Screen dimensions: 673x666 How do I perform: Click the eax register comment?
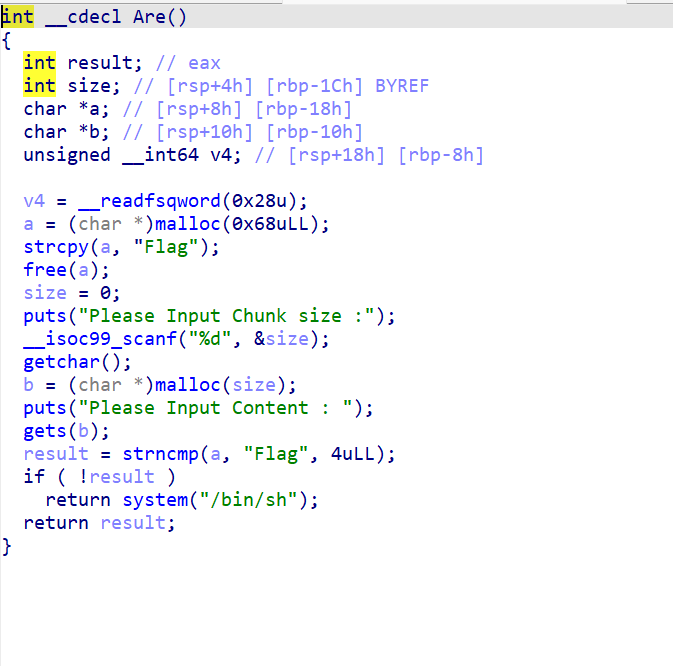204,63
